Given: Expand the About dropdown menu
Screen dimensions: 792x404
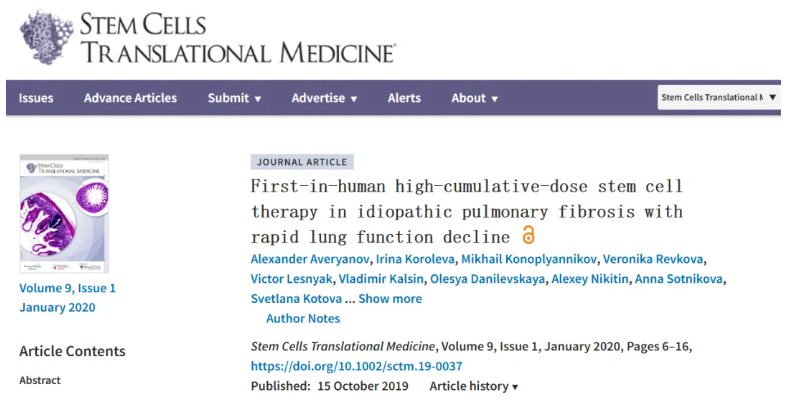Looking at the screenshot, I should pos(475,98).
